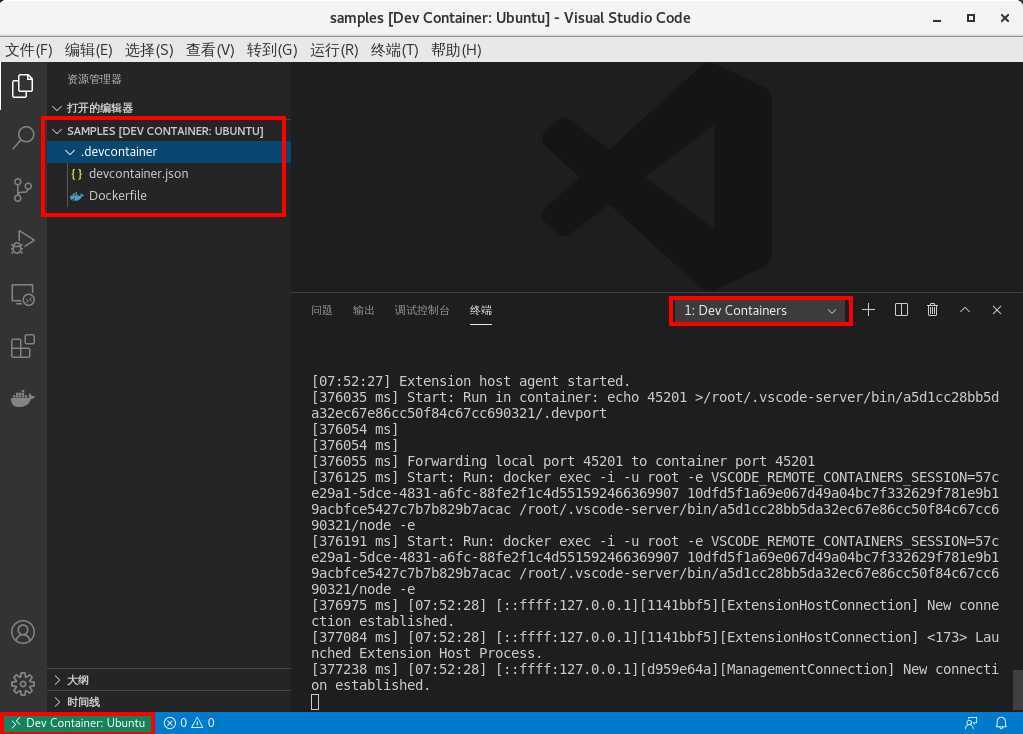Open the terminal selector dropdown Dev Containers
The height and width of the screenshot is (734, 1023).
pyautogui.click(x=760, y=311)
